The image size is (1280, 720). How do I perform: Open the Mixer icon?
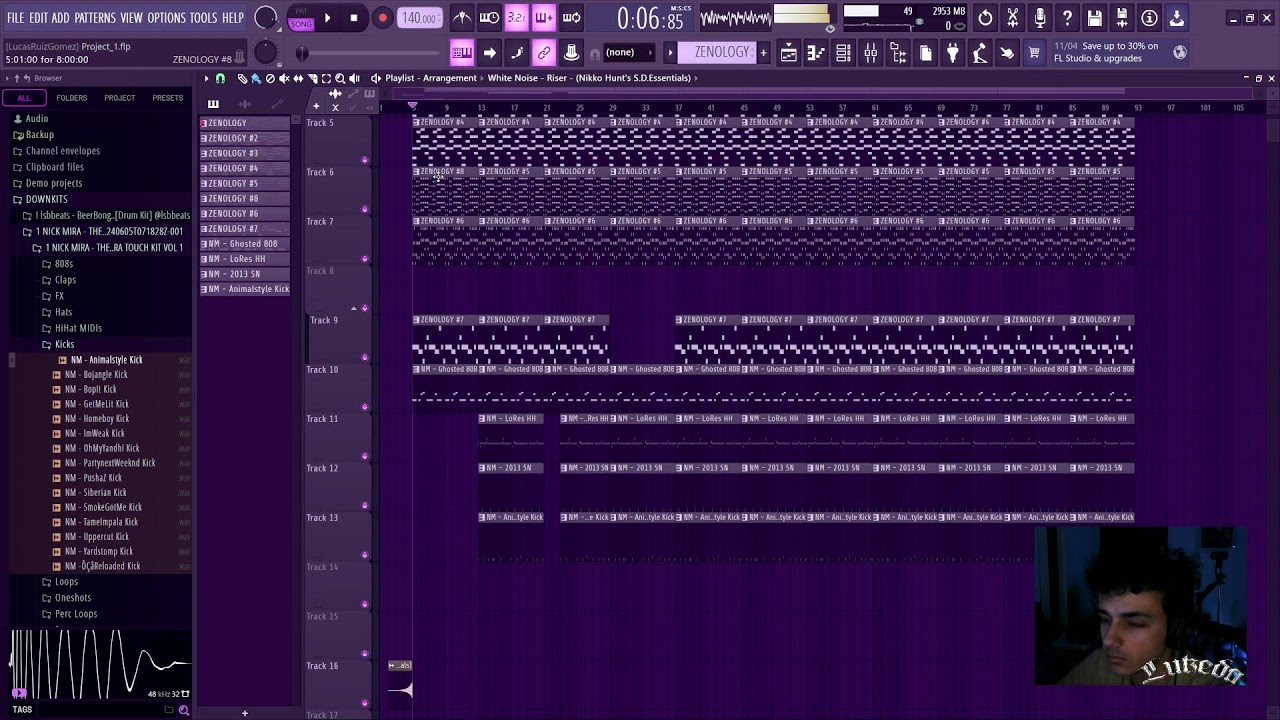[x=870, y=53]
